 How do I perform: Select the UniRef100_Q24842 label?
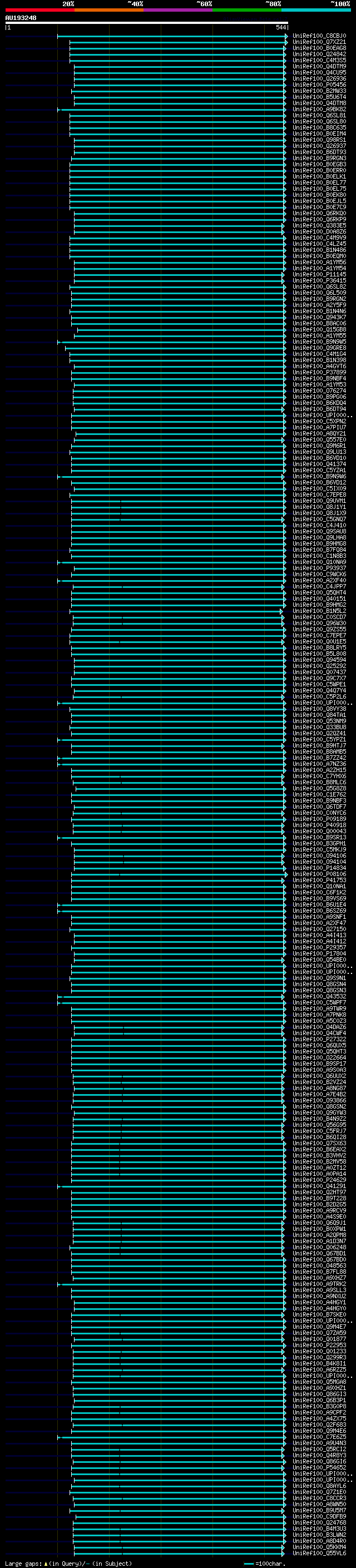(x=319, y=54)
